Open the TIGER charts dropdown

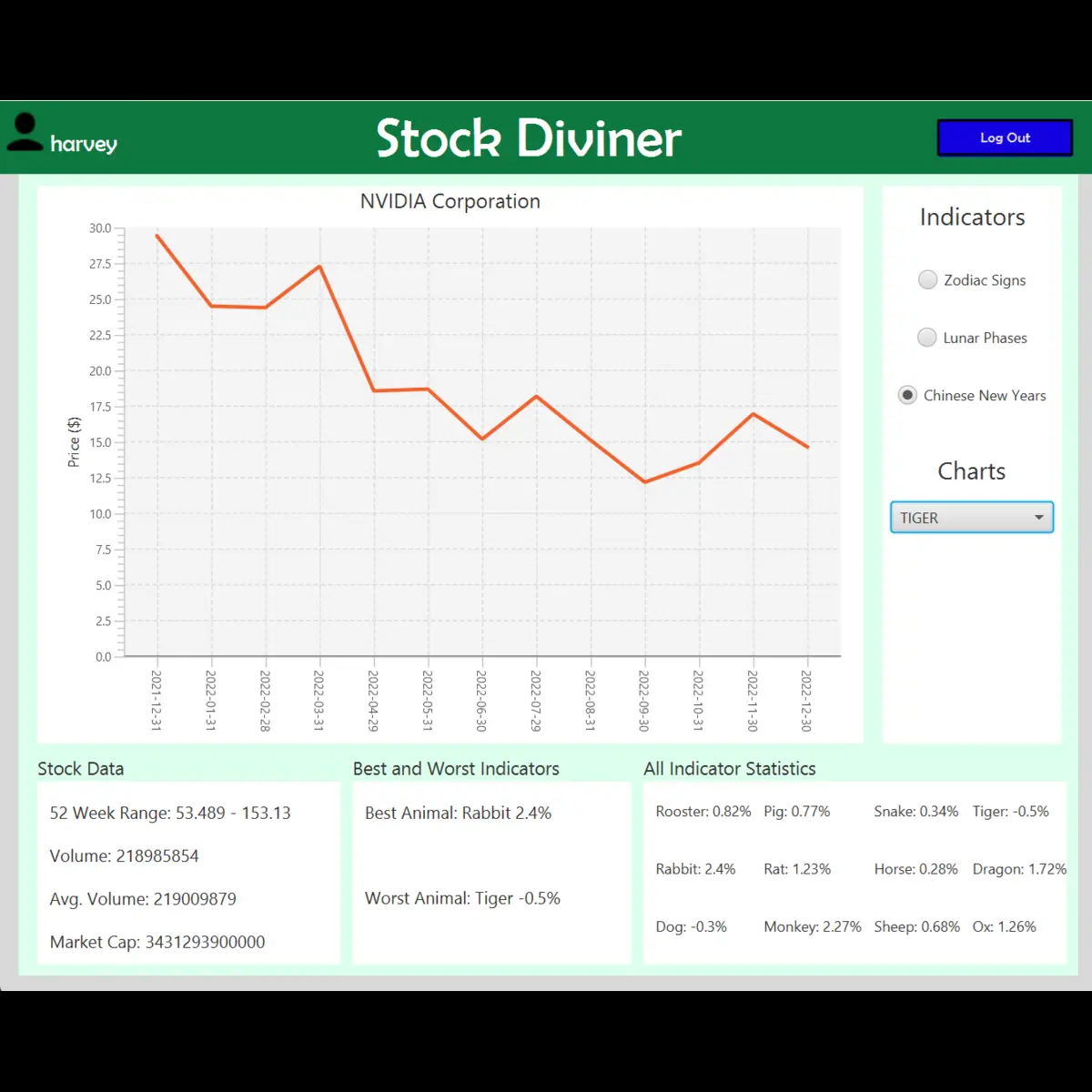(971, 517)
